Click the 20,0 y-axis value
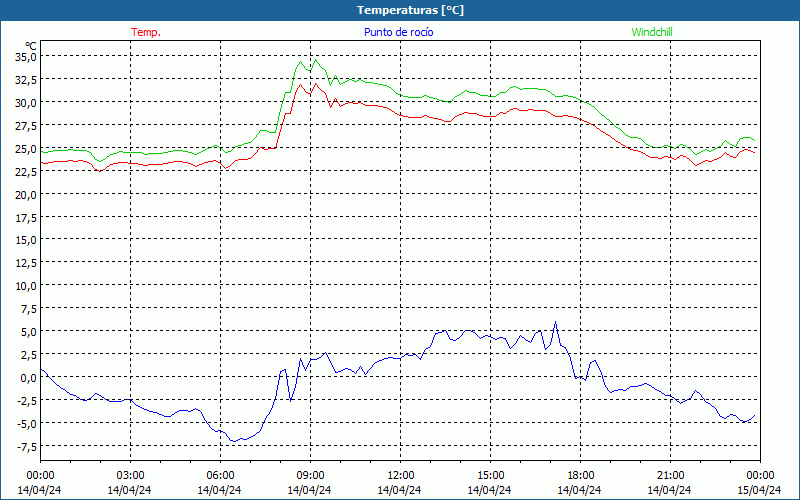This screenshot has width=800, height=500. (26, 194)
